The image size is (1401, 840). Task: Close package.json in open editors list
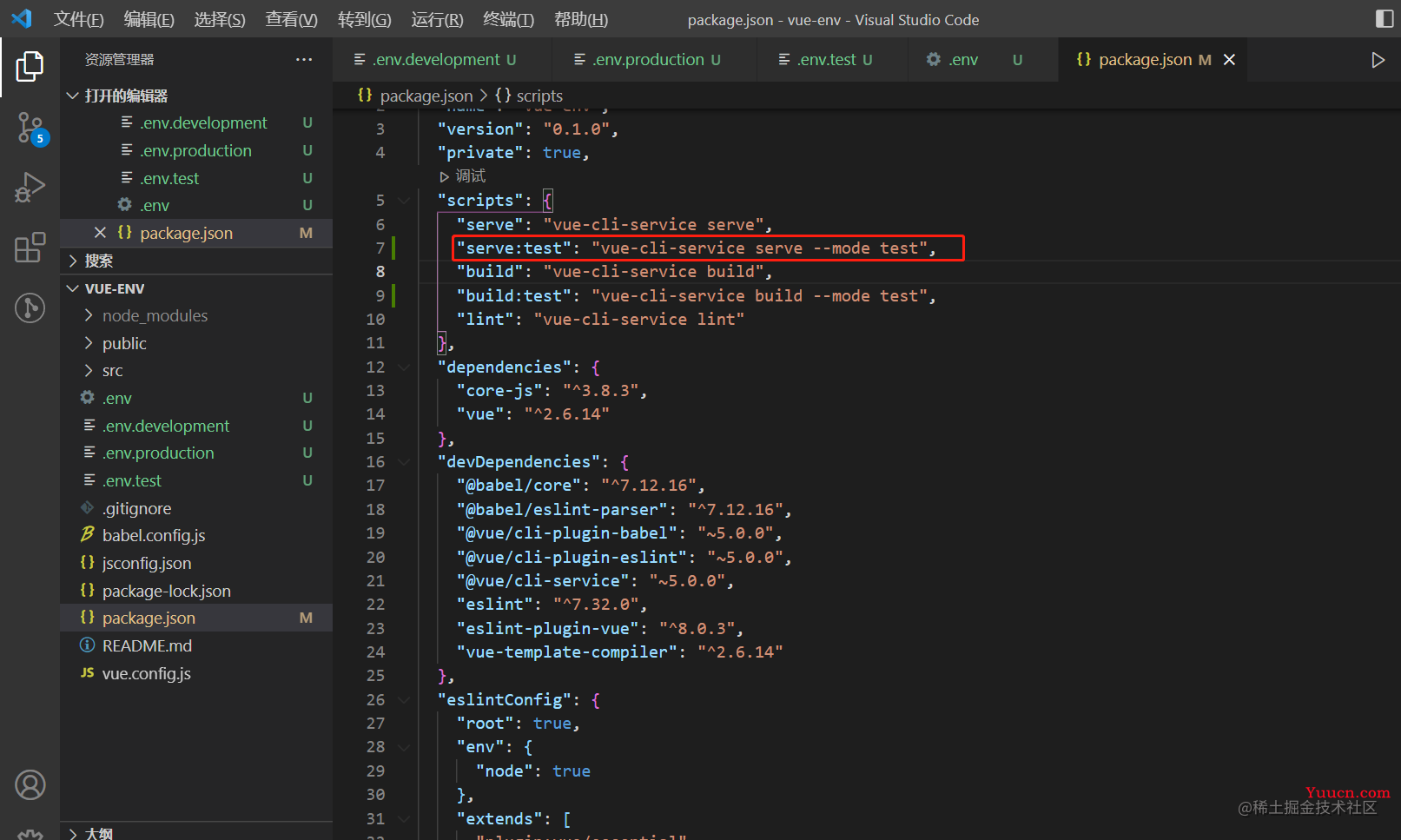100,233
